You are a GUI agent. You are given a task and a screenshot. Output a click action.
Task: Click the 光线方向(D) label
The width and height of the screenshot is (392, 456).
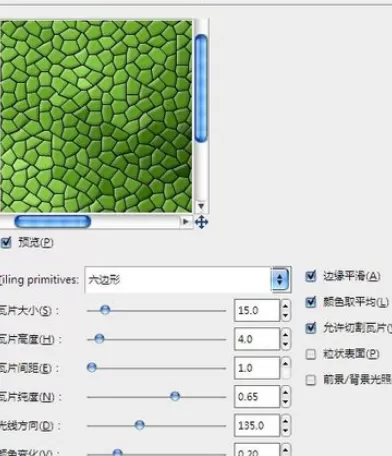(30, 426)
